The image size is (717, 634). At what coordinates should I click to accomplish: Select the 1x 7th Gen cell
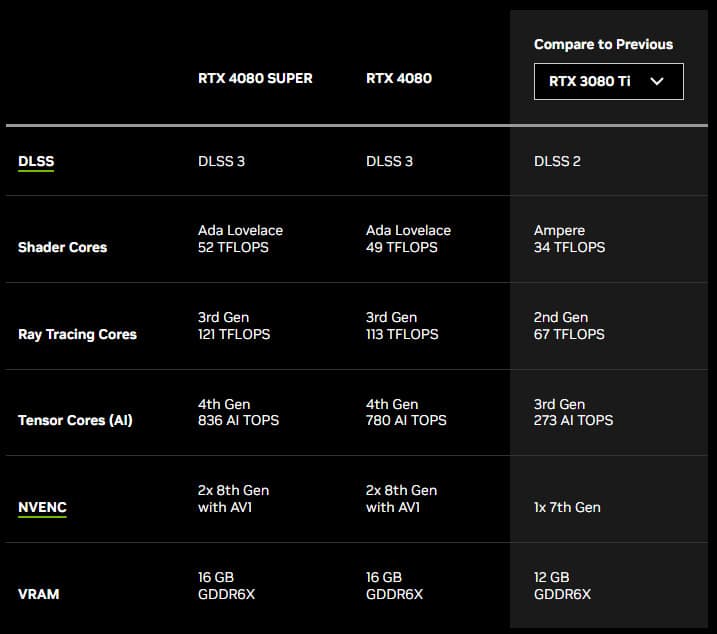[x=567, y=507]
